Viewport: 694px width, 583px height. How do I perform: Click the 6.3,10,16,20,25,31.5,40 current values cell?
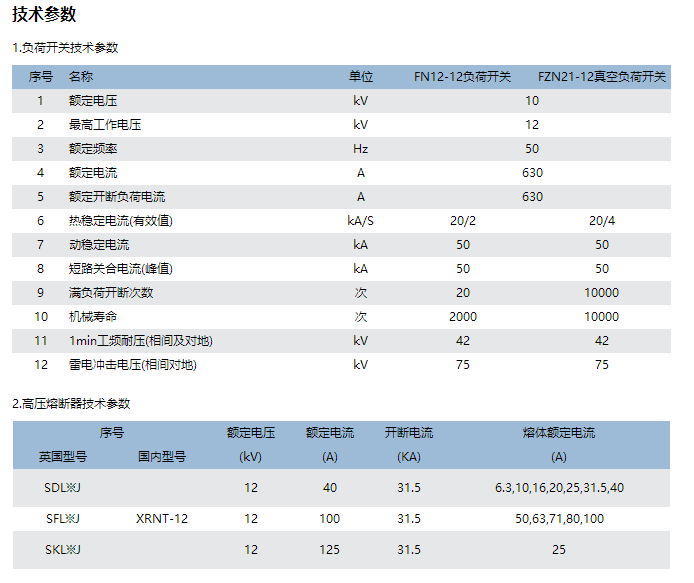pyautogui.click(x=558, y=488)
